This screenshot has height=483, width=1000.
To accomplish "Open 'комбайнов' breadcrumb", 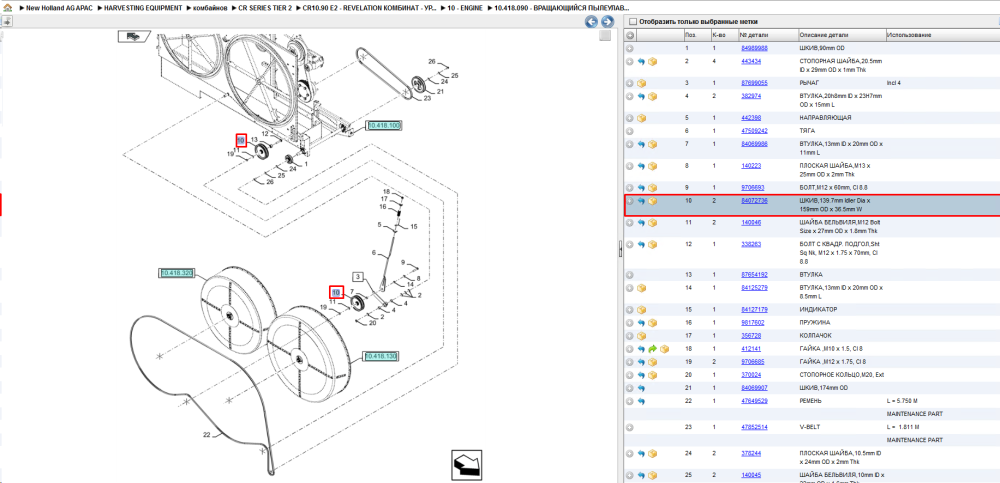I will coord(210,8).
